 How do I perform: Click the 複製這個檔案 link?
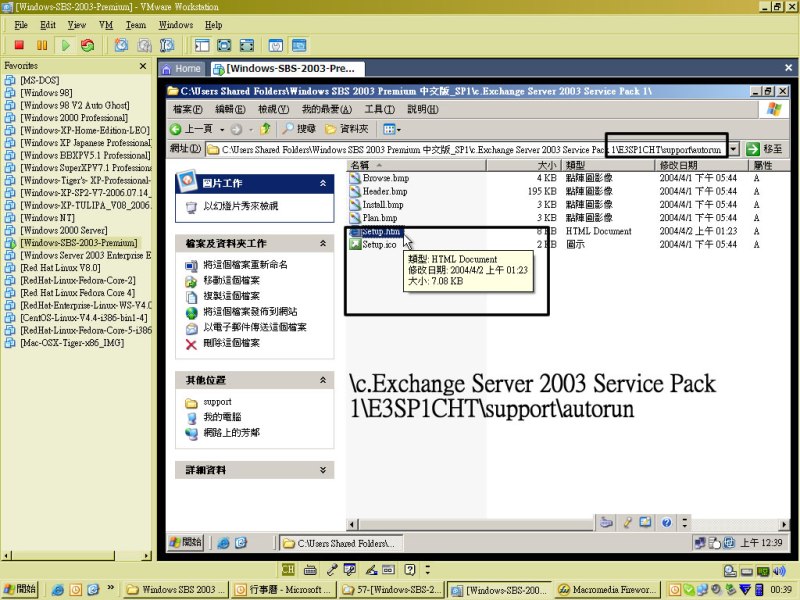click(x=232, y=296)
